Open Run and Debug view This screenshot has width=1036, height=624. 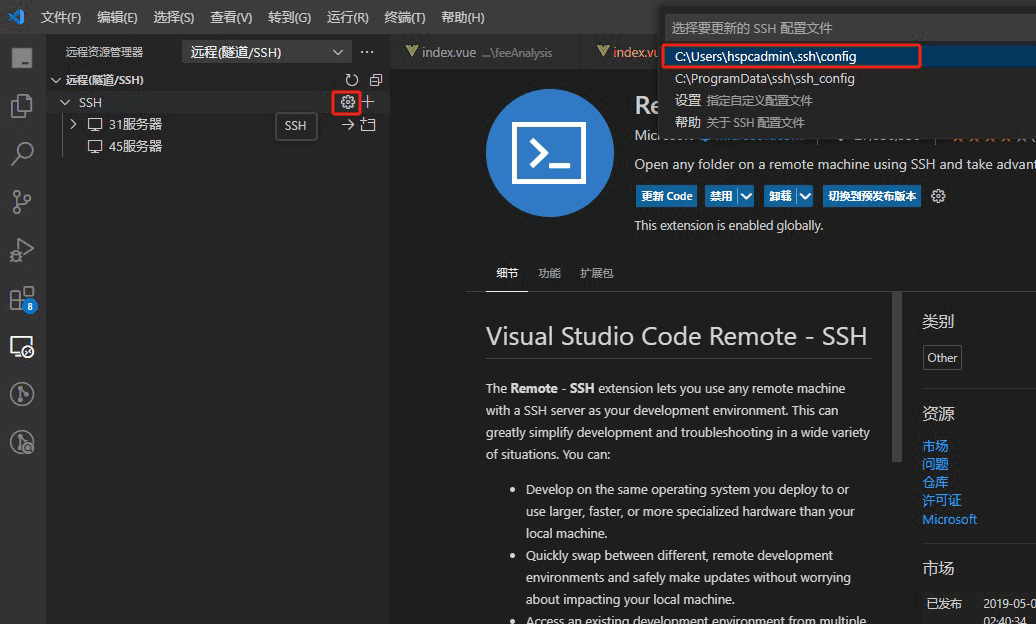click(22, 250)
